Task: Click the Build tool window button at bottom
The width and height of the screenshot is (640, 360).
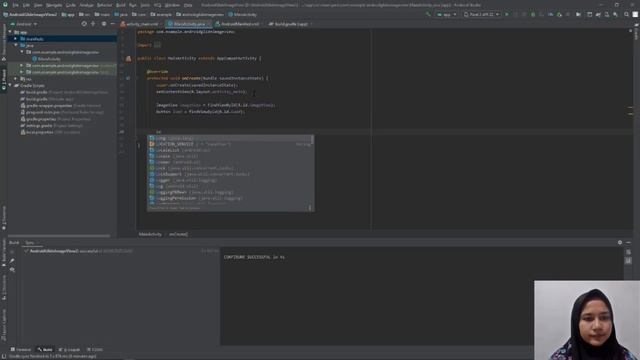Action: 45,350
